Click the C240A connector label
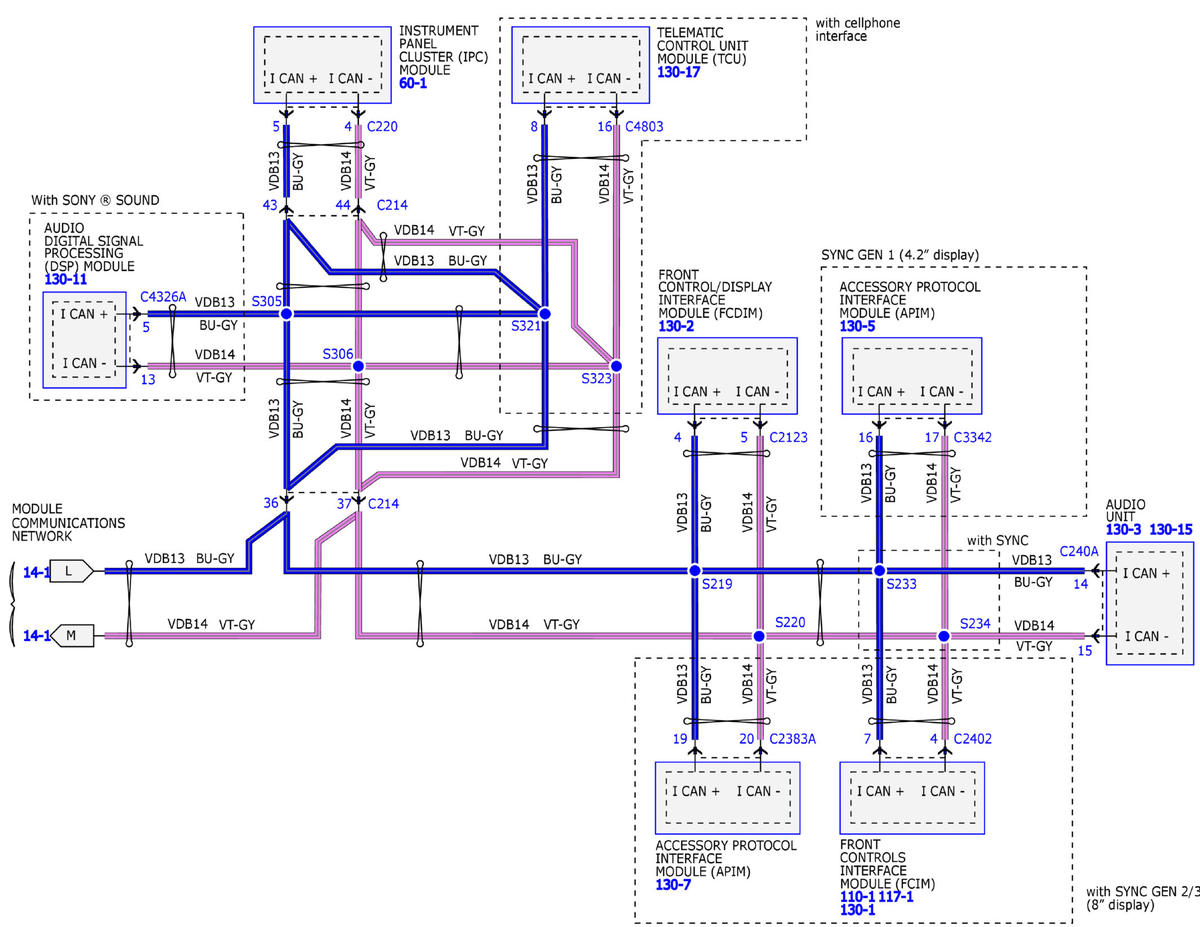The image size is (1200, 927). pos(1079,551)
